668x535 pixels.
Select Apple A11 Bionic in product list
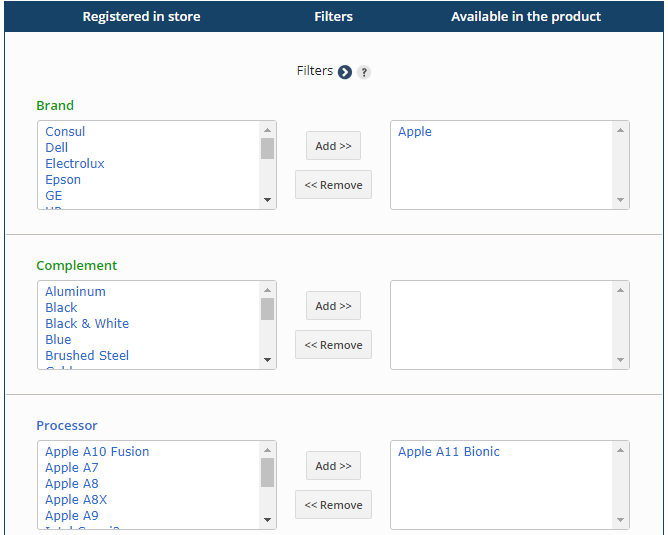click(x=449, y=452)
